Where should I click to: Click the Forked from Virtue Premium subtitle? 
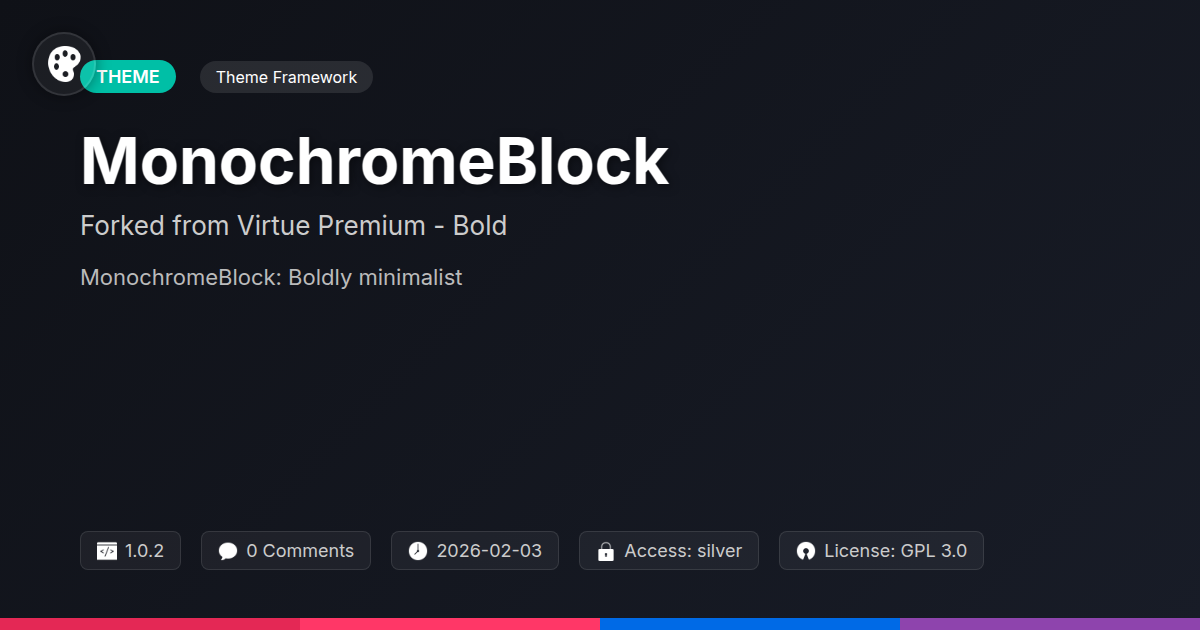point(293,226)
